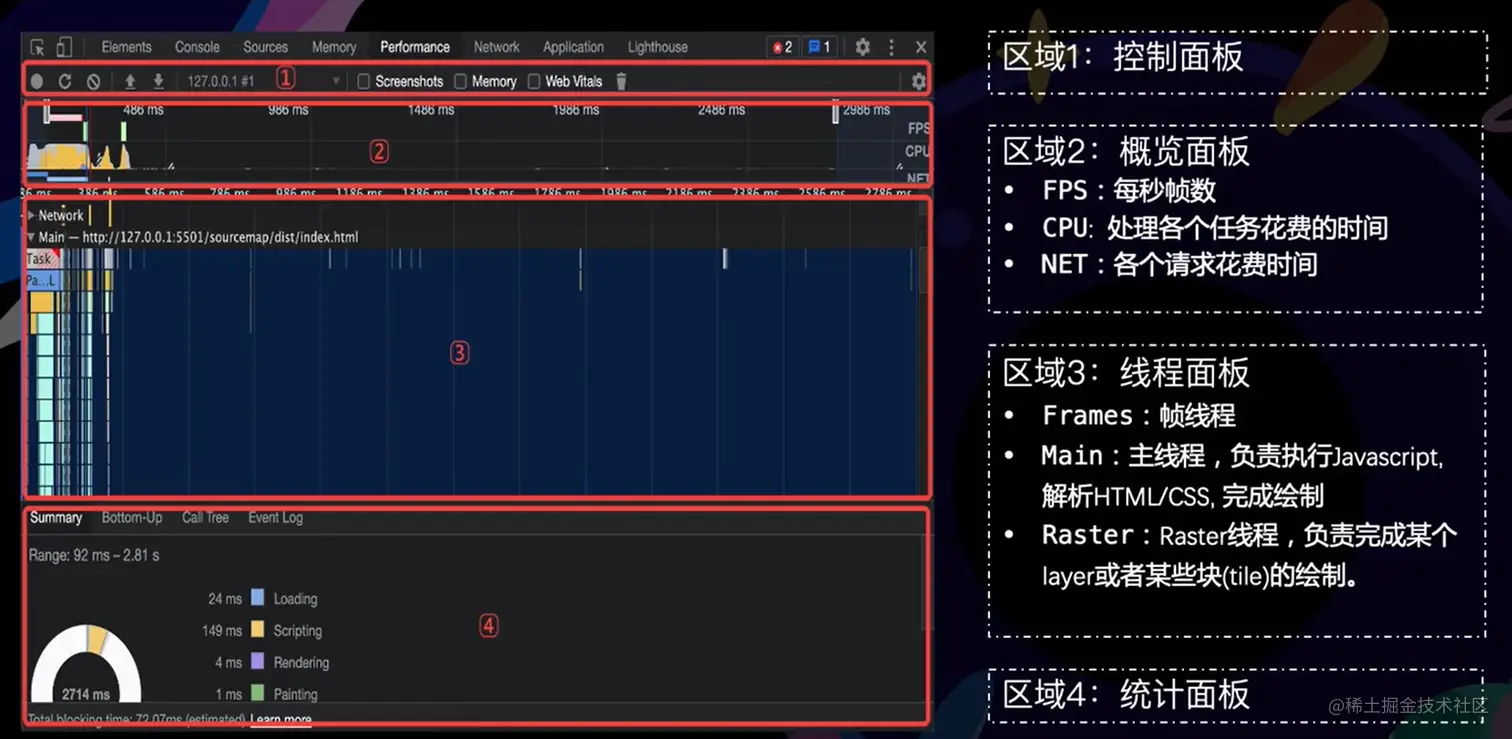Collapse the Main thread track
This screenshot has width=1512, height=739.
31,237
